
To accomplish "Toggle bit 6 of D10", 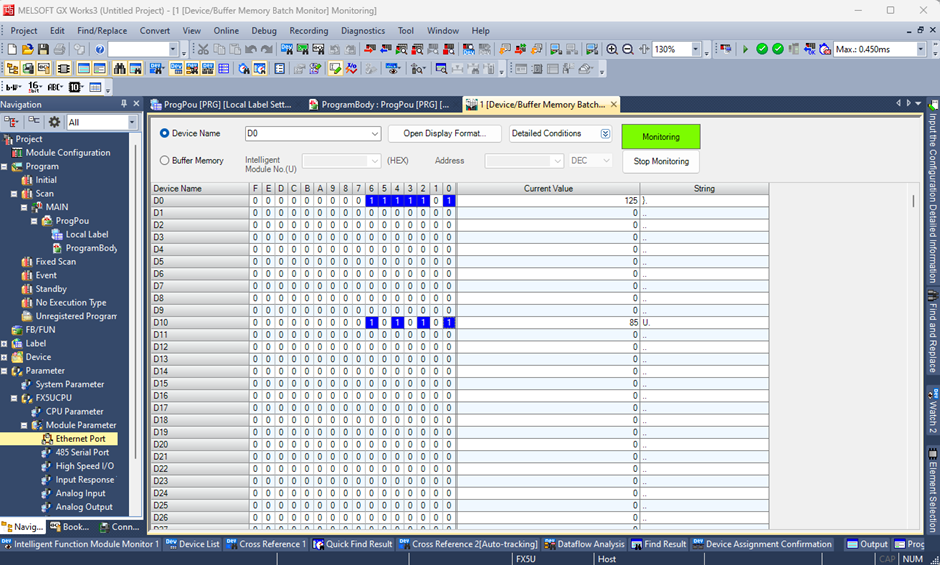I will [x=371, y=323].
